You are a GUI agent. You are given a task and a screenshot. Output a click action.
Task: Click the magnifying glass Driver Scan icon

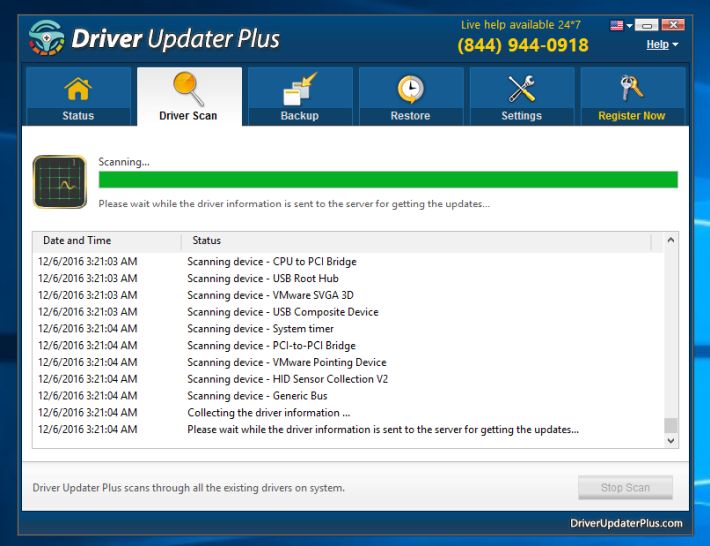[188, 89]
